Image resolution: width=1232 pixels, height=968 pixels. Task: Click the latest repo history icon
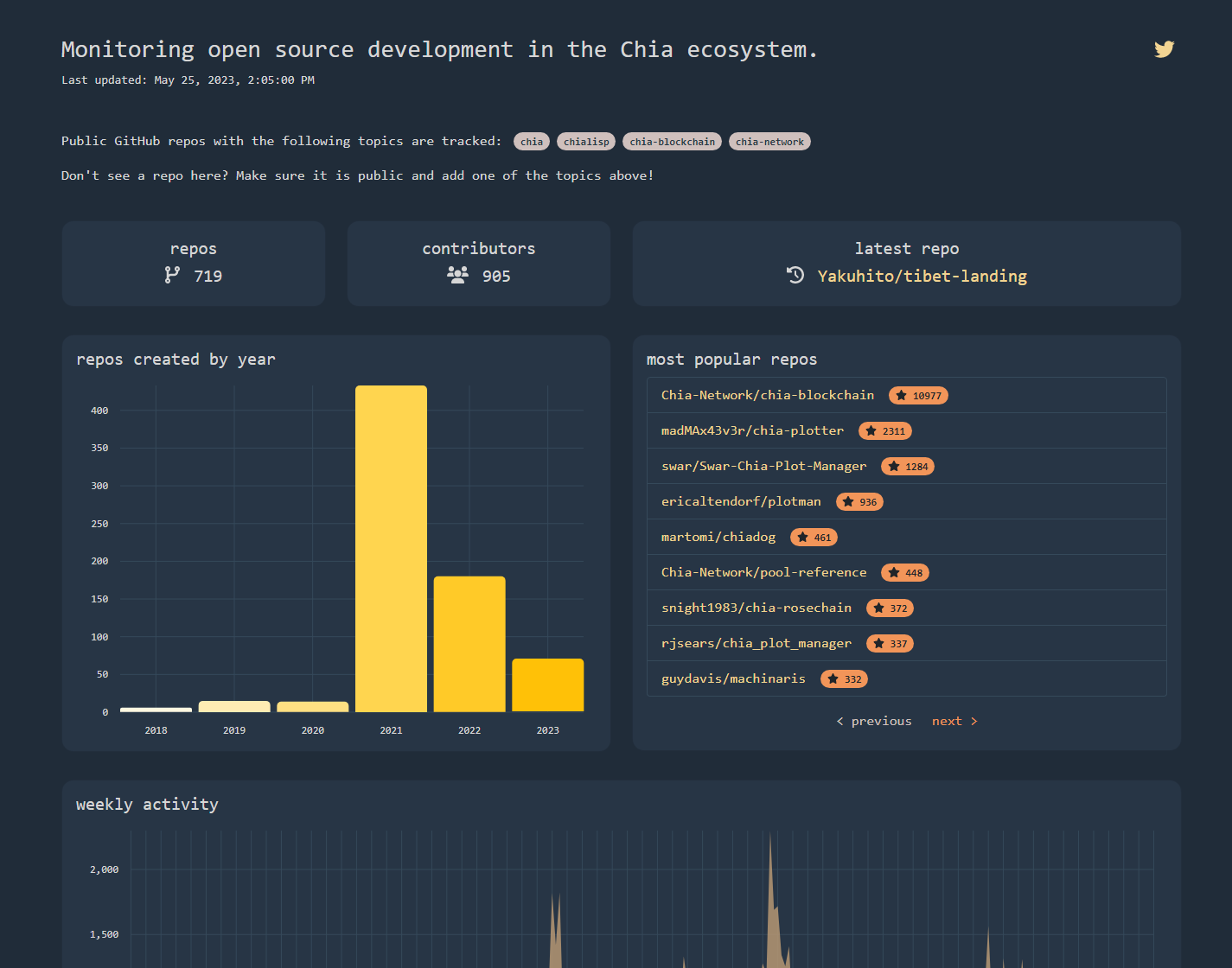[x=795, y=275]
